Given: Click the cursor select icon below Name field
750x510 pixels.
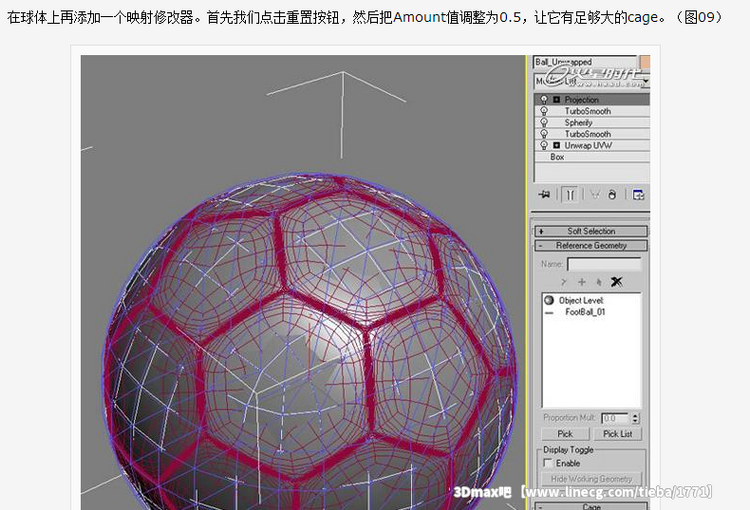Looking at the screenshot, I should pos(599,282).
